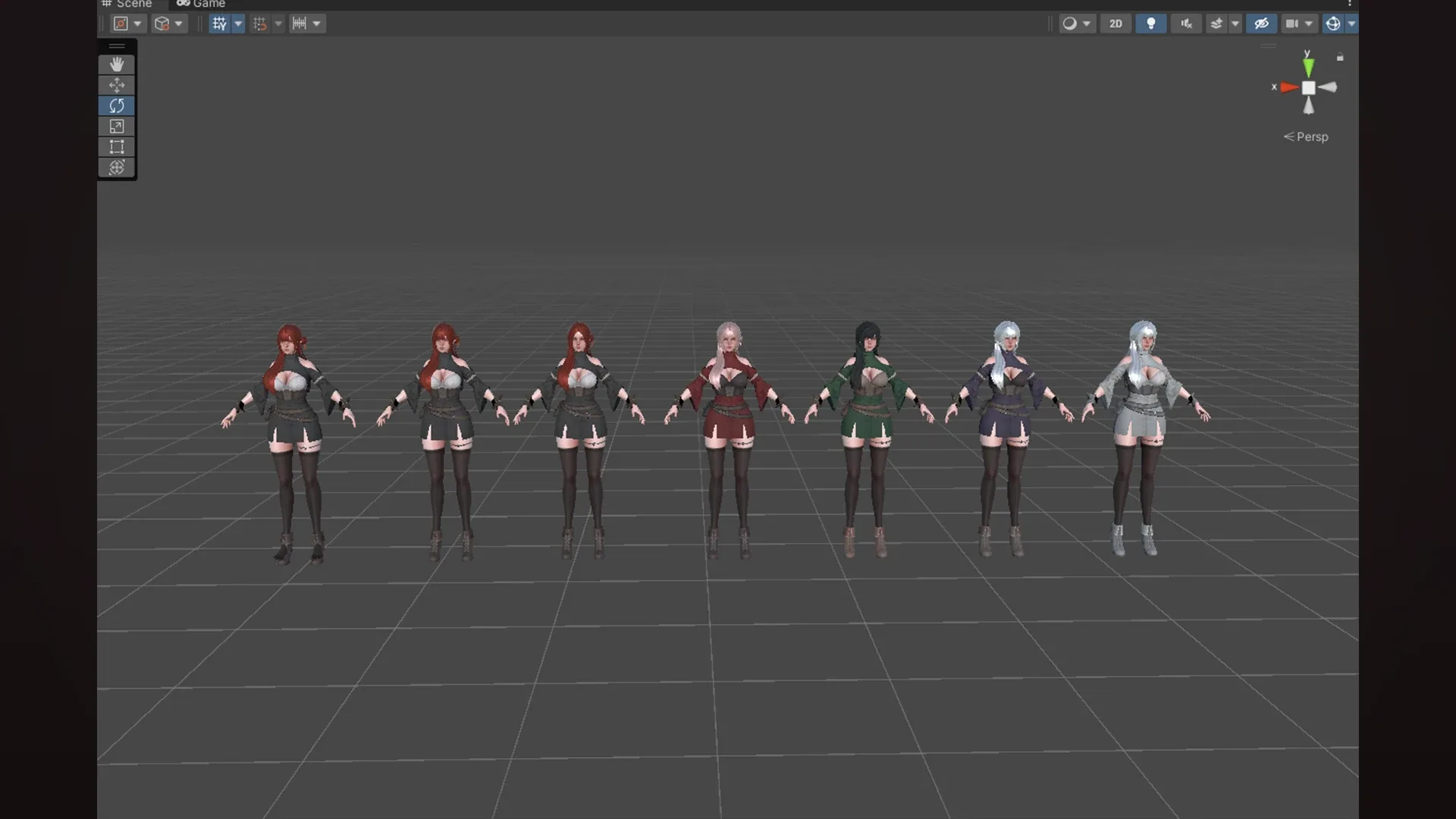Toggle the grid visibility Y button

coord(219,24)
